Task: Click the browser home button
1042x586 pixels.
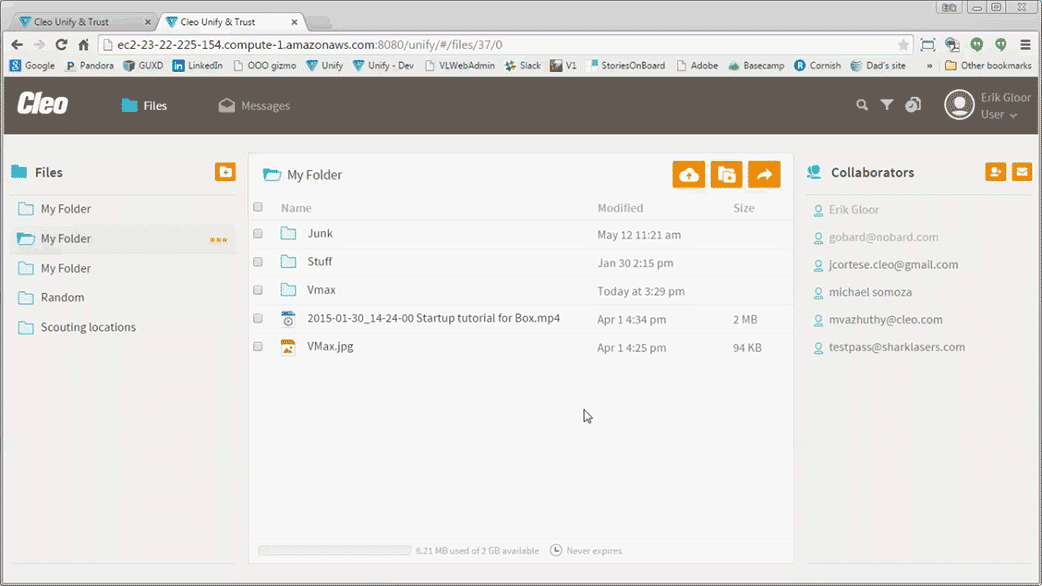Action: click(x=83, y=45)
